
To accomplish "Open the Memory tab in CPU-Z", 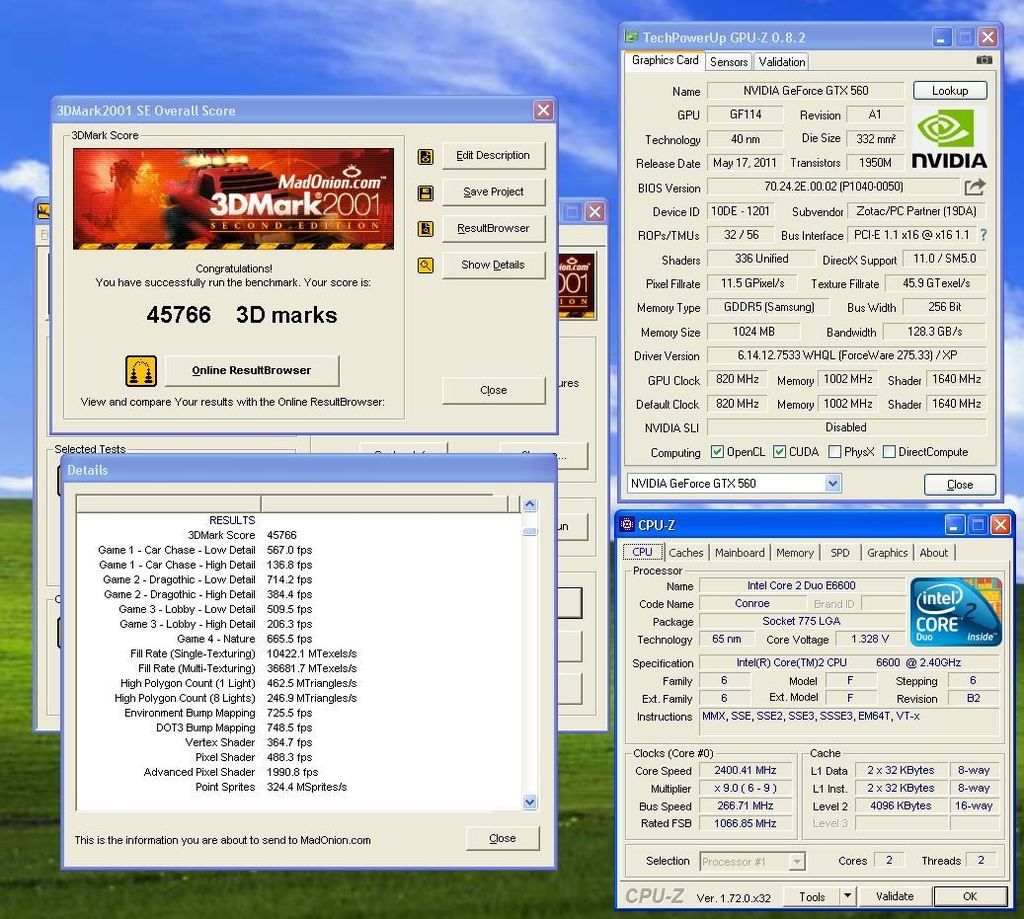I will pyautogui.click(x=795, y=553).
